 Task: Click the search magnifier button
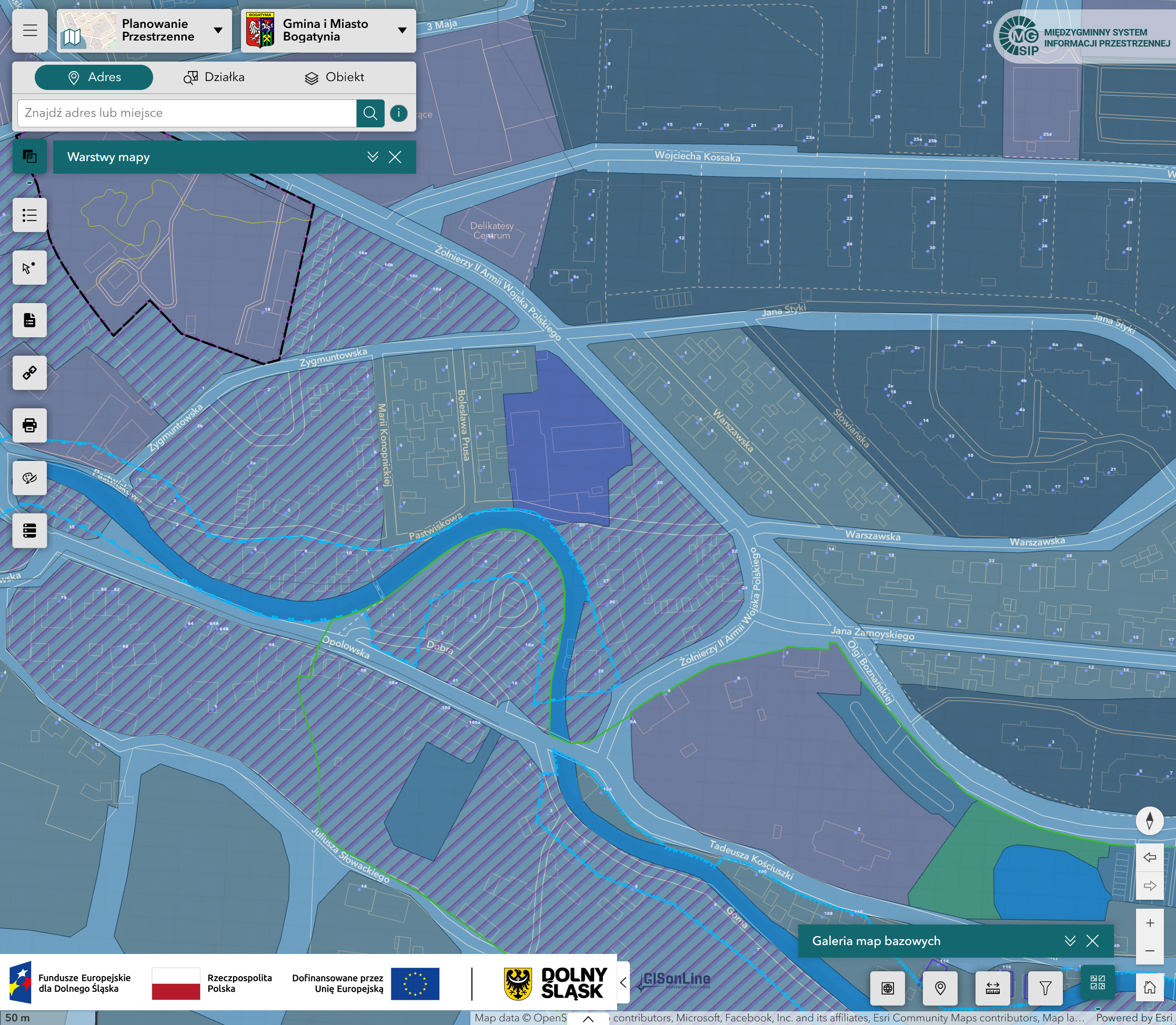(370, 113)
